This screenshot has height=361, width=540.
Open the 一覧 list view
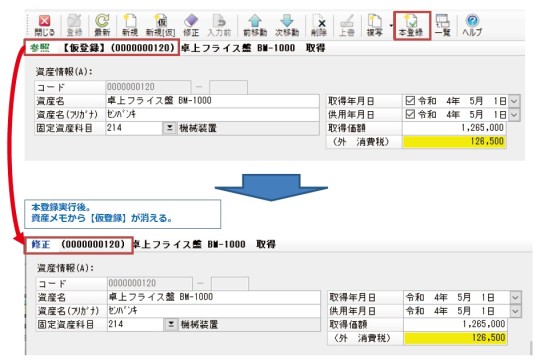coord(443,25)
